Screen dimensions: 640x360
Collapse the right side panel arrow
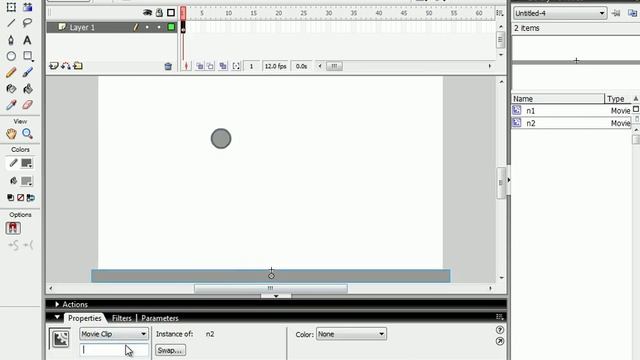tap(509, 180)
